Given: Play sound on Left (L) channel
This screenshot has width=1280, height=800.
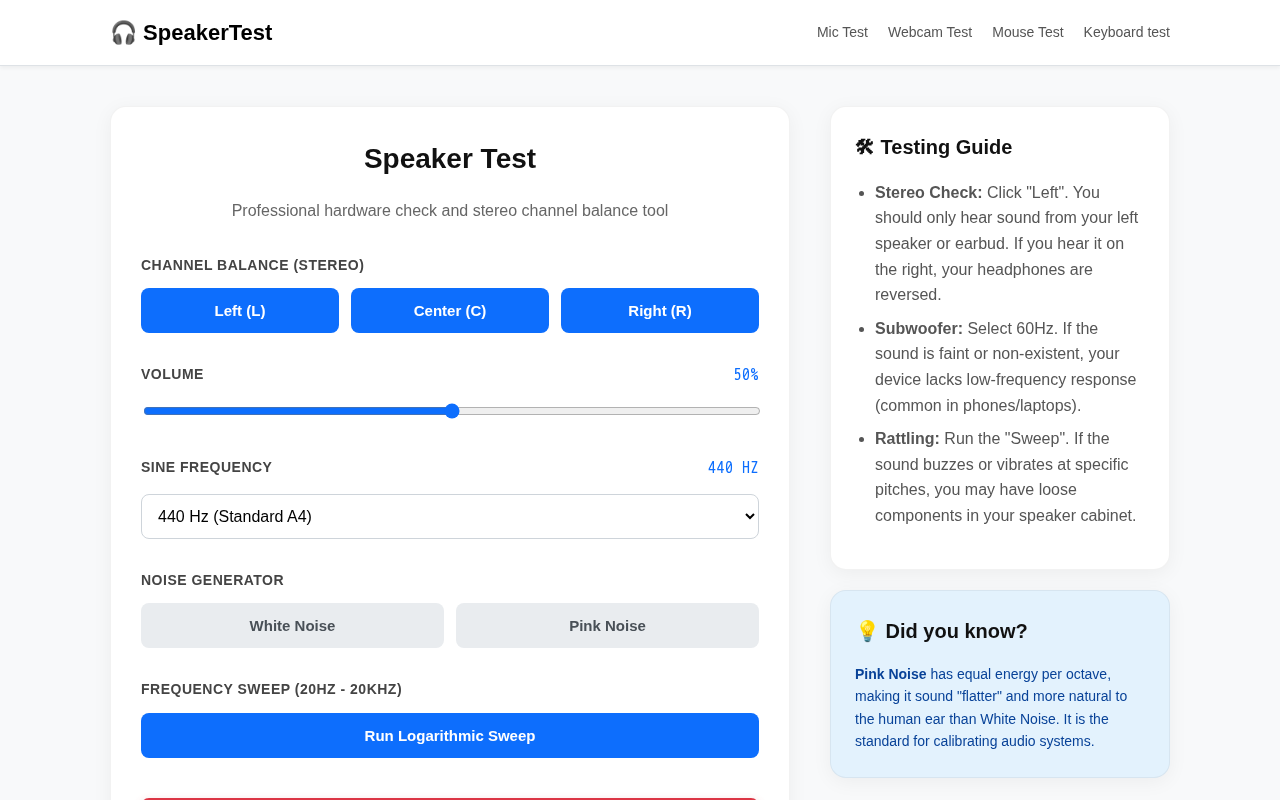Looking at the screenshot, I should point(240,310).
